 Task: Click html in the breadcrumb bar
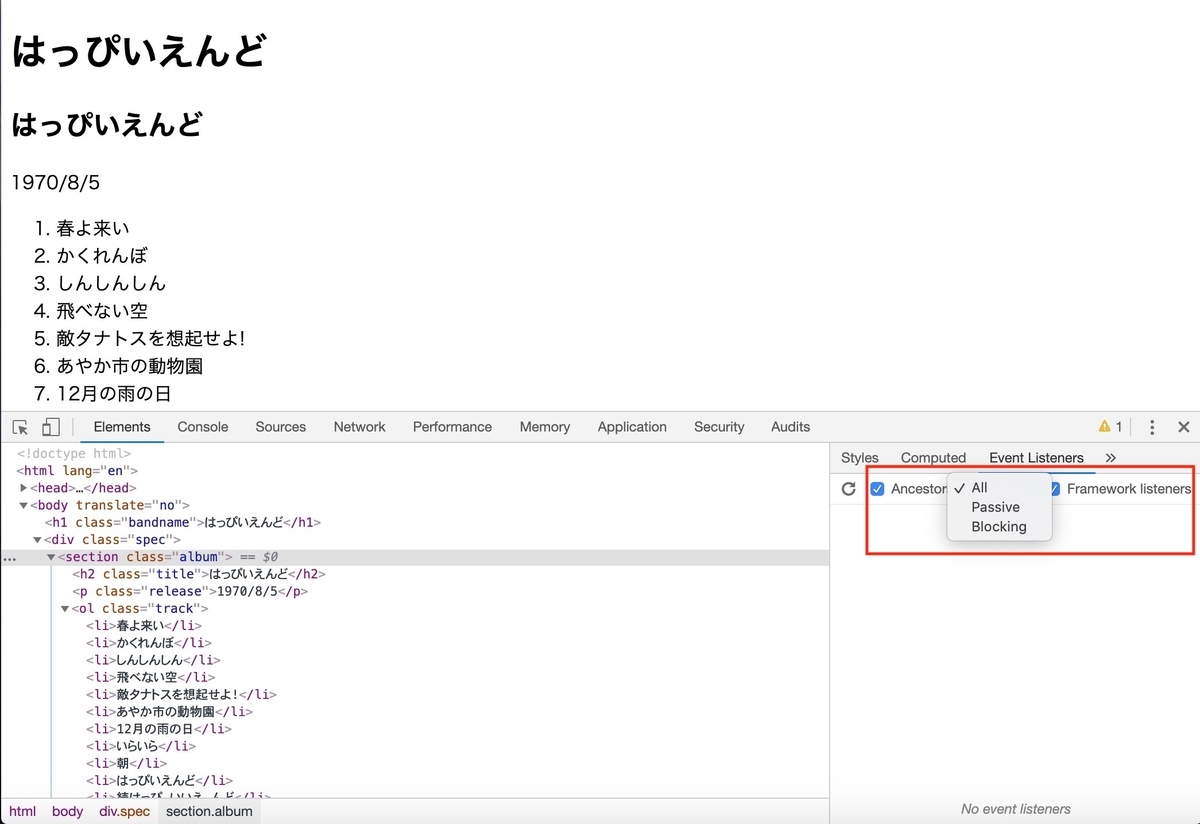pyautogui.click(x=22, y=811)
